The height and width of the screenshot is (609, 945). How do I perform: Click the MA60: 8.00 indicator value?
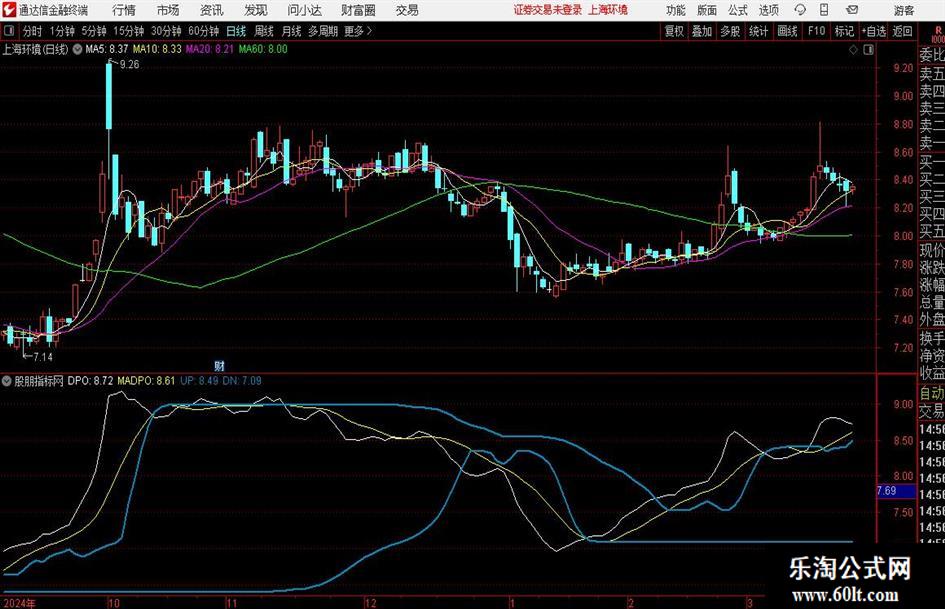click(x=263, y=49)
